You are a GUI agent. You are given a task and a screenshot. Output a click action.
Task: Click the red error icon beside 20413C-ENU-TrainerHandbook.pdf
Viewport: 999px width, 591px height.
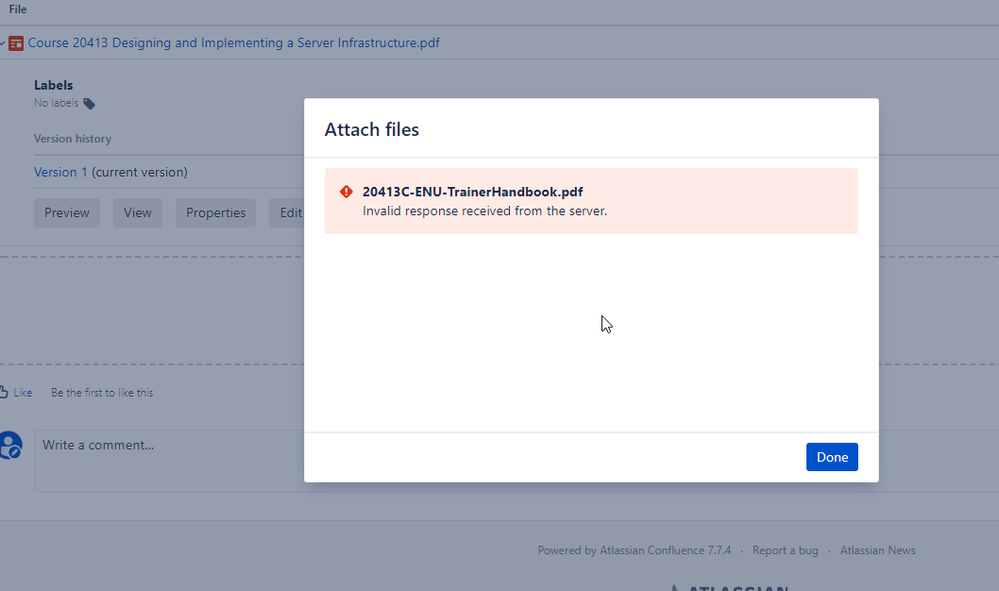pos(346,192)
